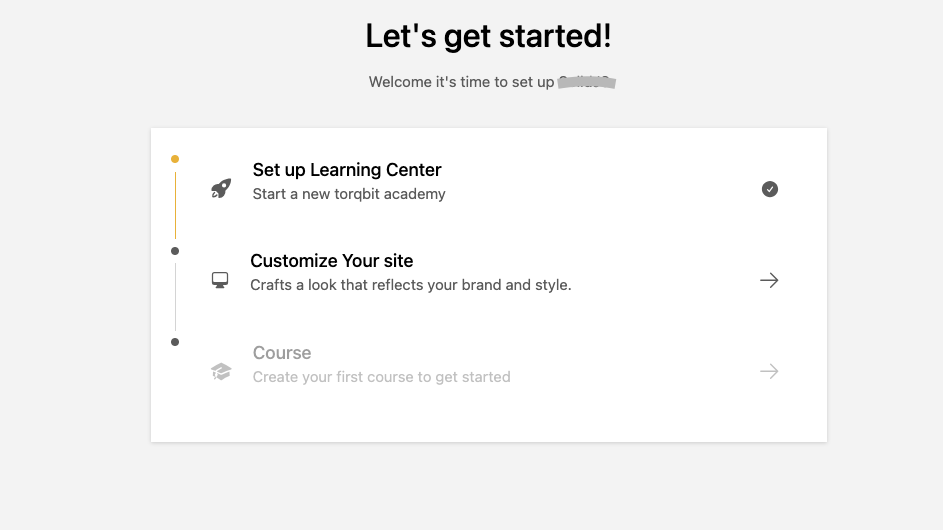The image size is (943, 530).
Task: Open Customize Your site via its arrow
Action: pos(769,280)
